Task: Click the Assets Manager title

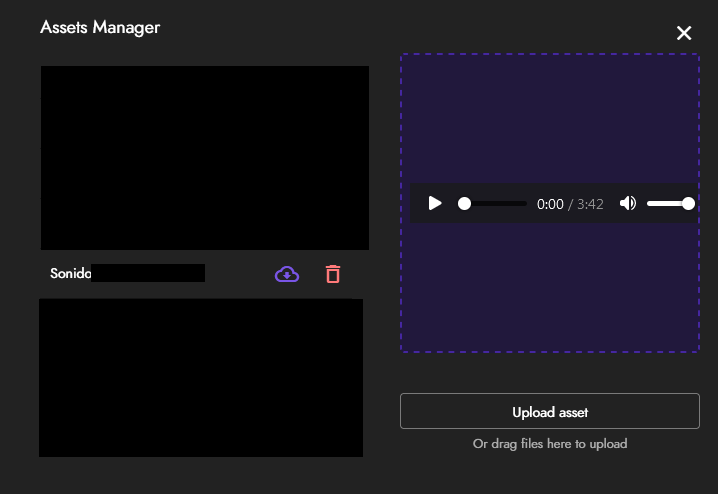Action: pyautogui.click(x=100, y=27)
